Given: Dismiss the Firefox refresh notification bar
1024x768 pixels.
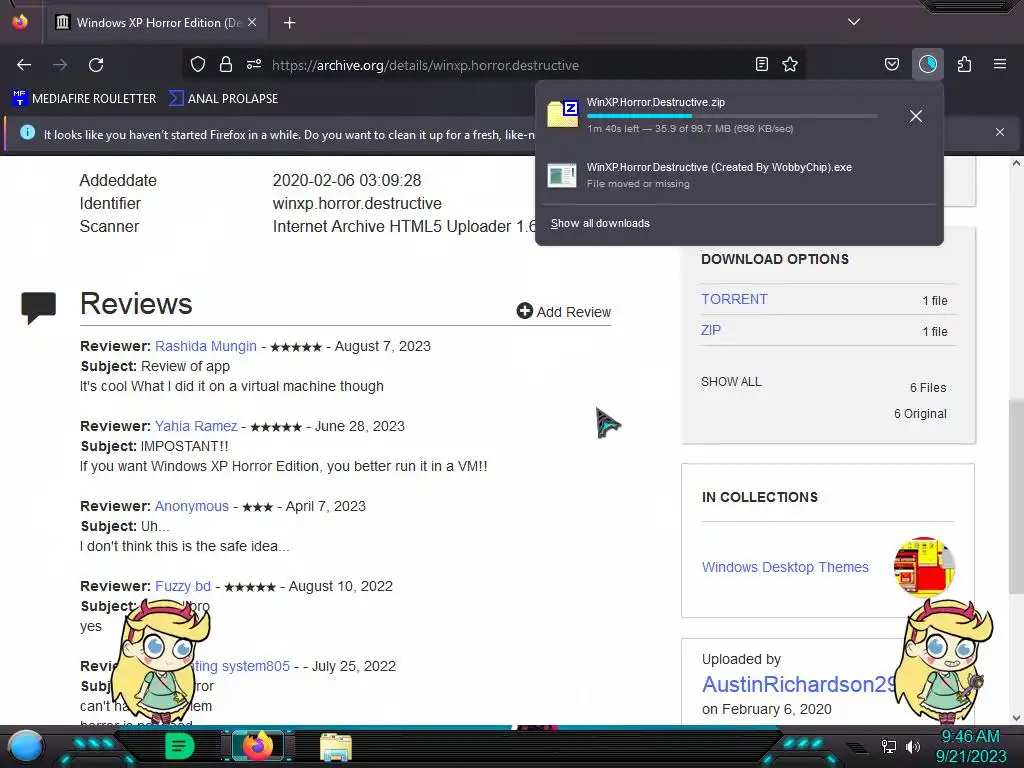Looking at the screenshot, I should coord(1000,132).
